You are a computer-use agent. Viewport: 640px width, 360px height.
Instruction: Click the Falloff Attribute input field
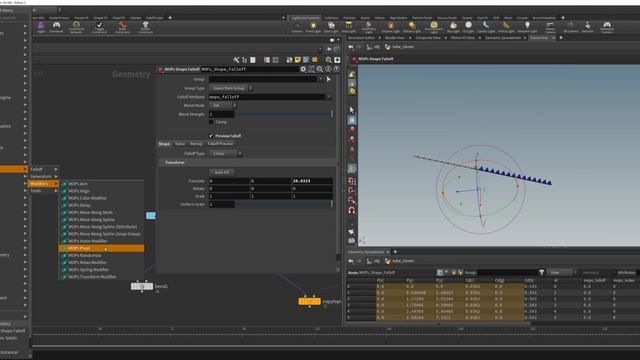coord(267,97)
